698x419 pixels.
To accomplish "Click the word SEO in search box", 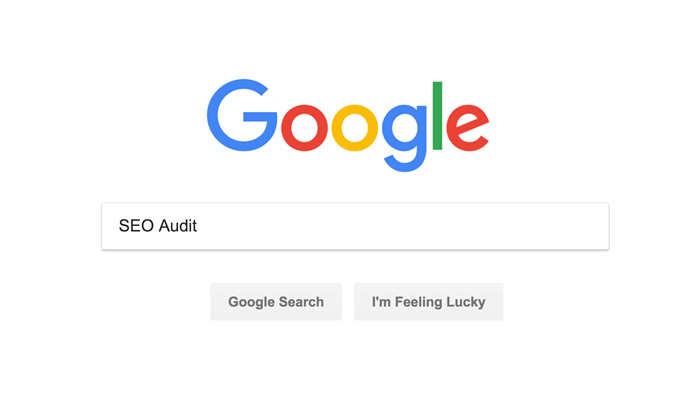I will click(x=136, y=226).
